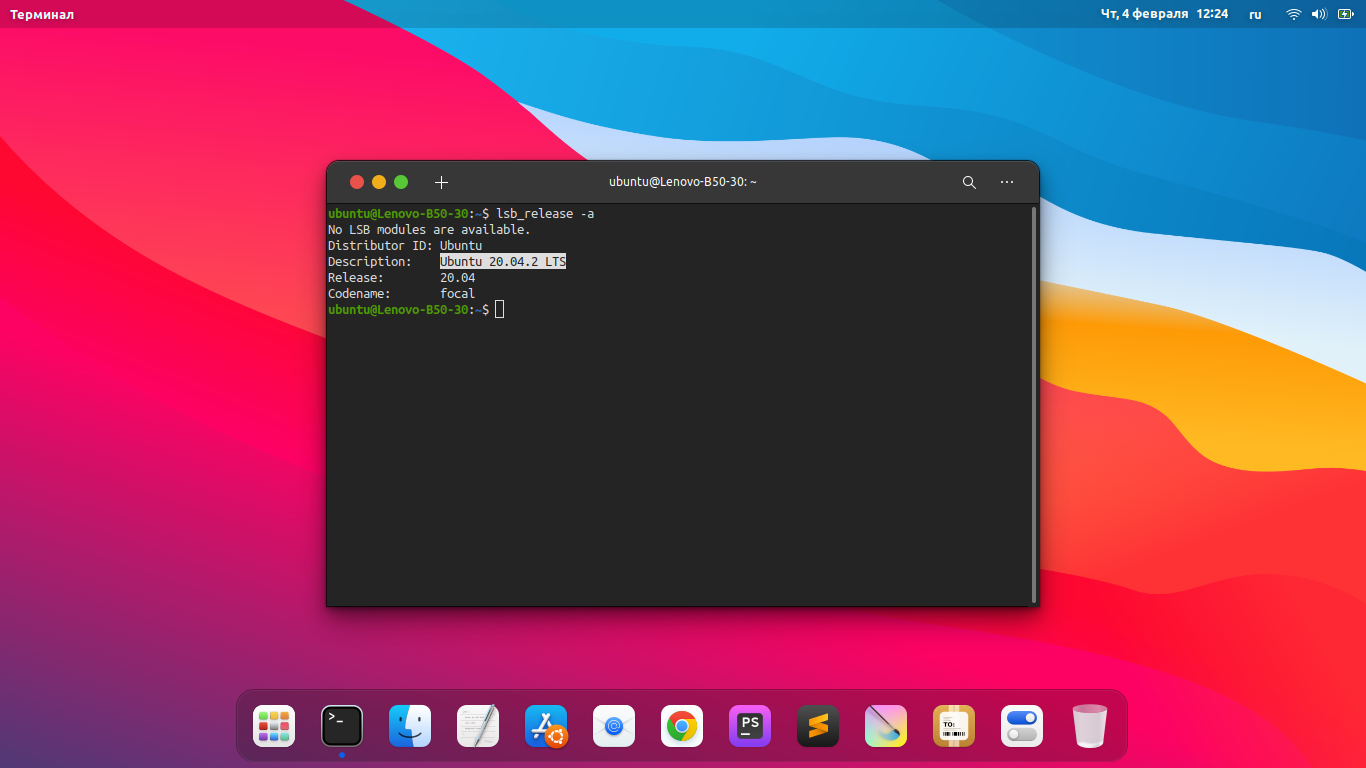Open the Trash from dock

point(1090,726)
